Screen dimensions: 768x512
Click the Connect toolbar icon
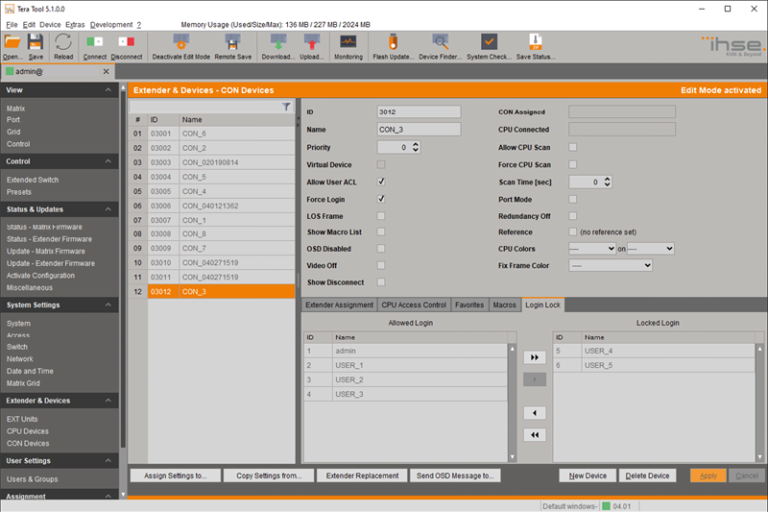[x=95, y=42]
